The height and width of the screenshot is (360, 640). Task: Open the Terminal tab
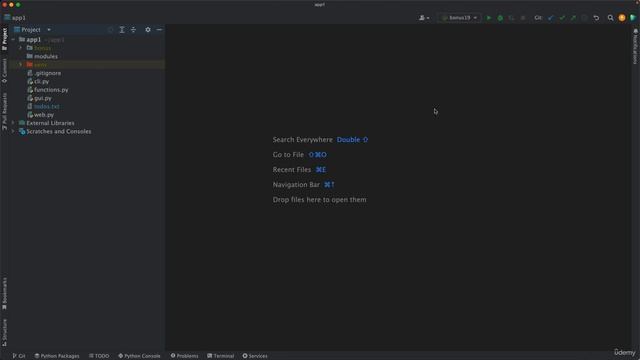point(220,356)
